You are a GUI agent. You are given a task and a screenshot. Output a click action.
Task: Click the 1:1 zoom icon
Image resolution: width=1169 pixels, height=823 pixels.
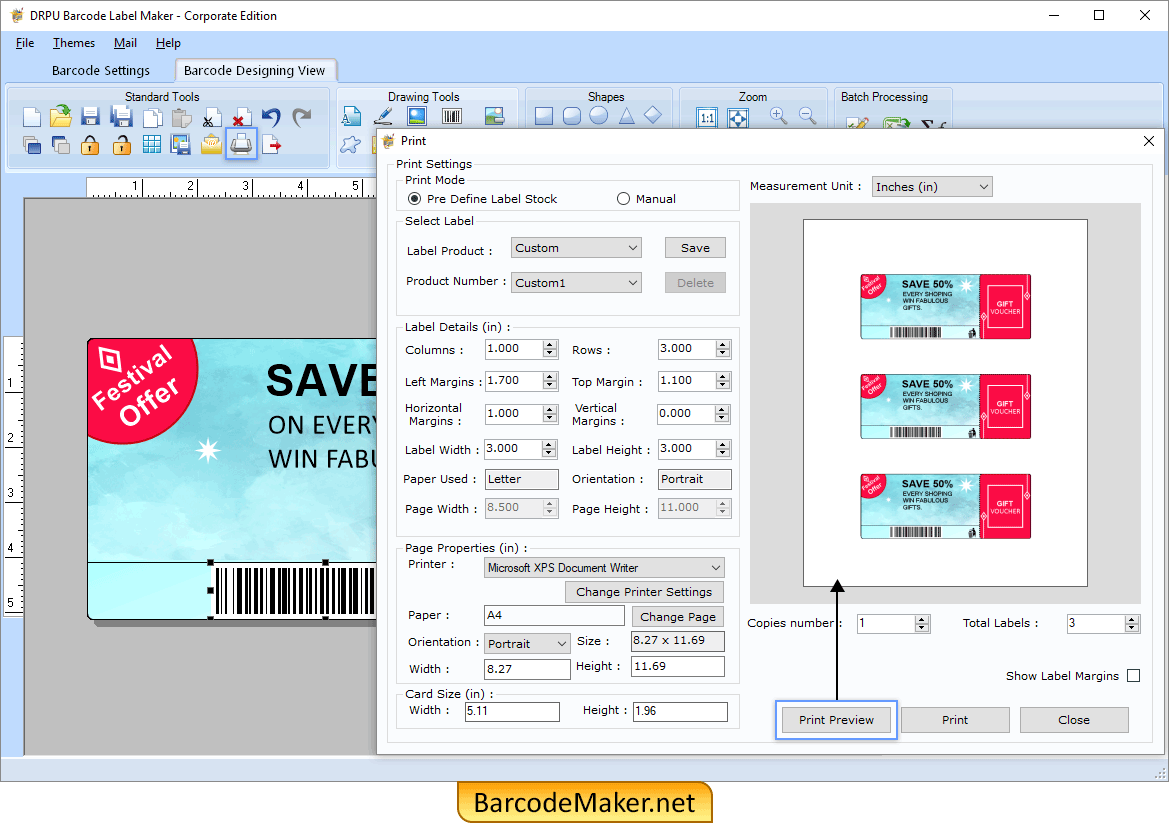pyautogui.click(x=706, y=117)
